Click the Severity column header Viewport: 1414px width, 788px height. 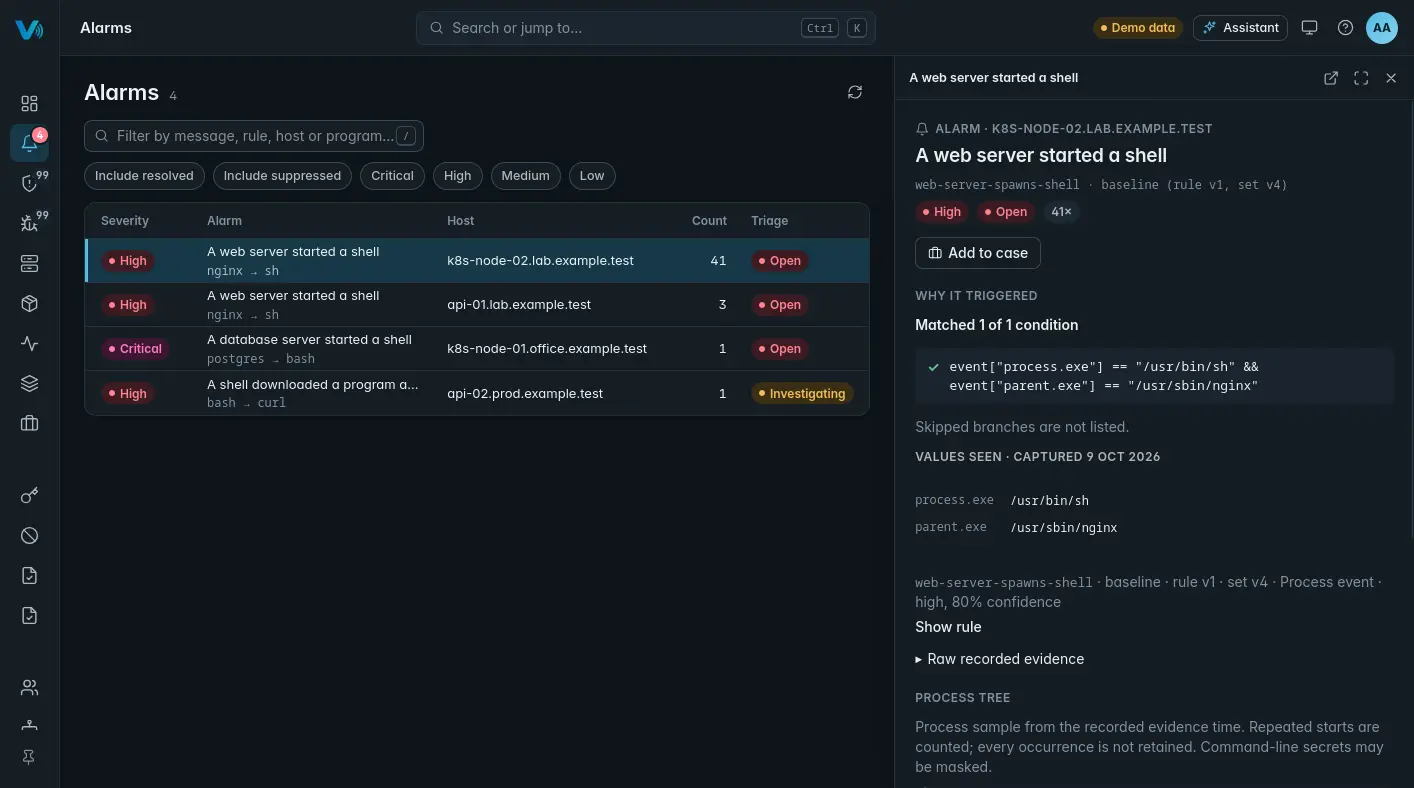pyautogui.click(x=125, y=221)
